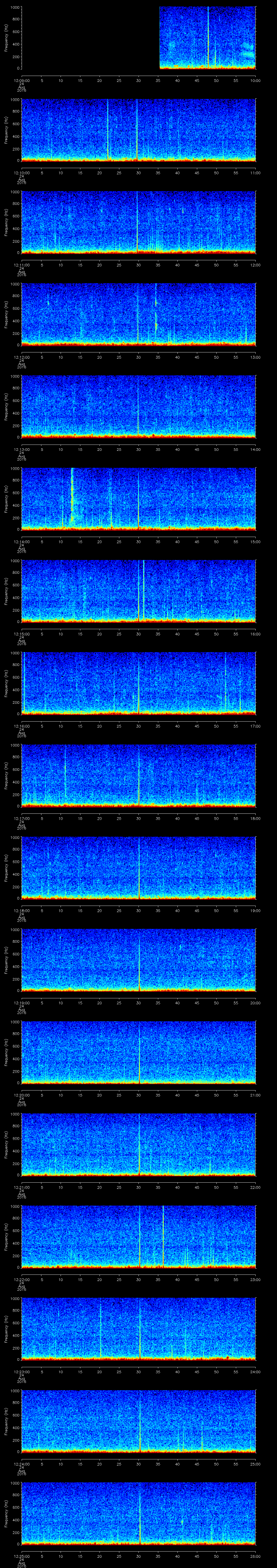Screen dimensions: 277x1568
Task: Click the 12:21:00 start time label
Action: (21, 1187)
